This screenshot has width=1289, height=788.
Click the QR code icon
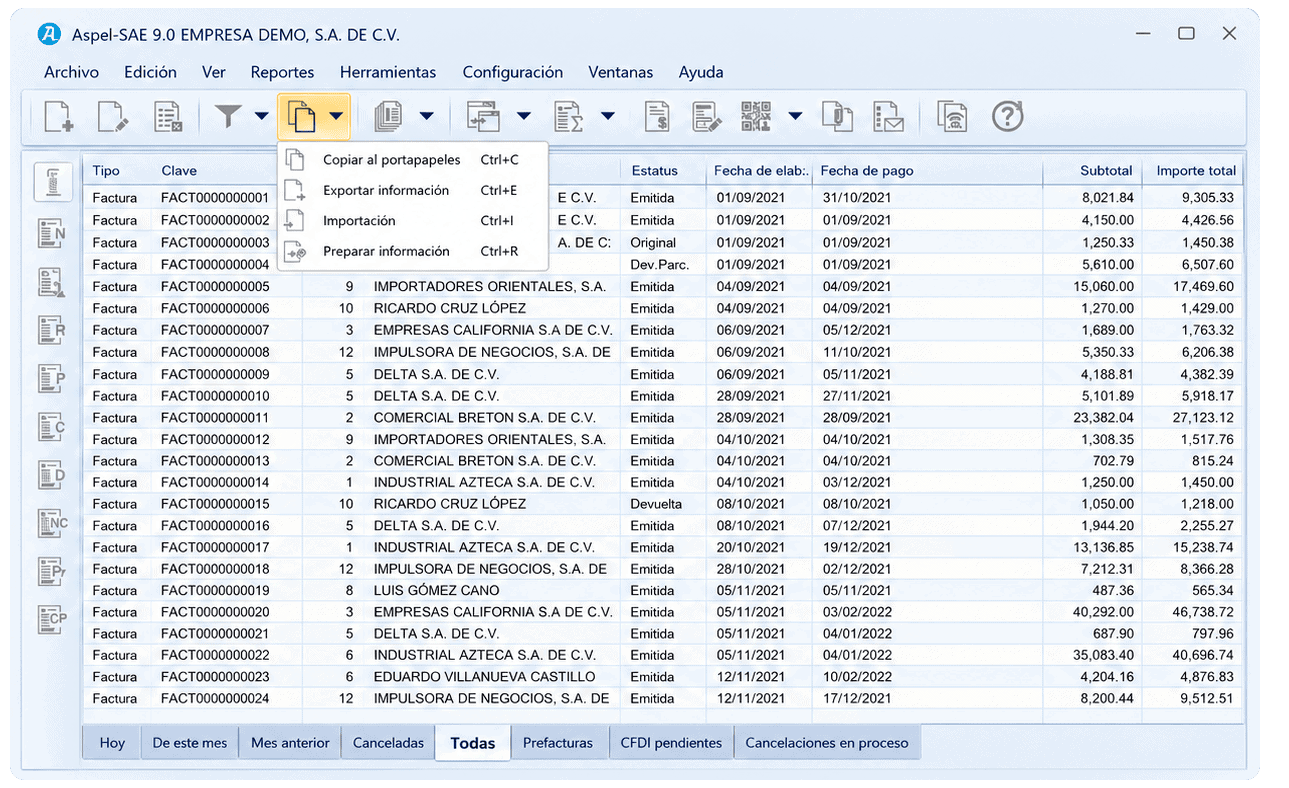point(757,116)
